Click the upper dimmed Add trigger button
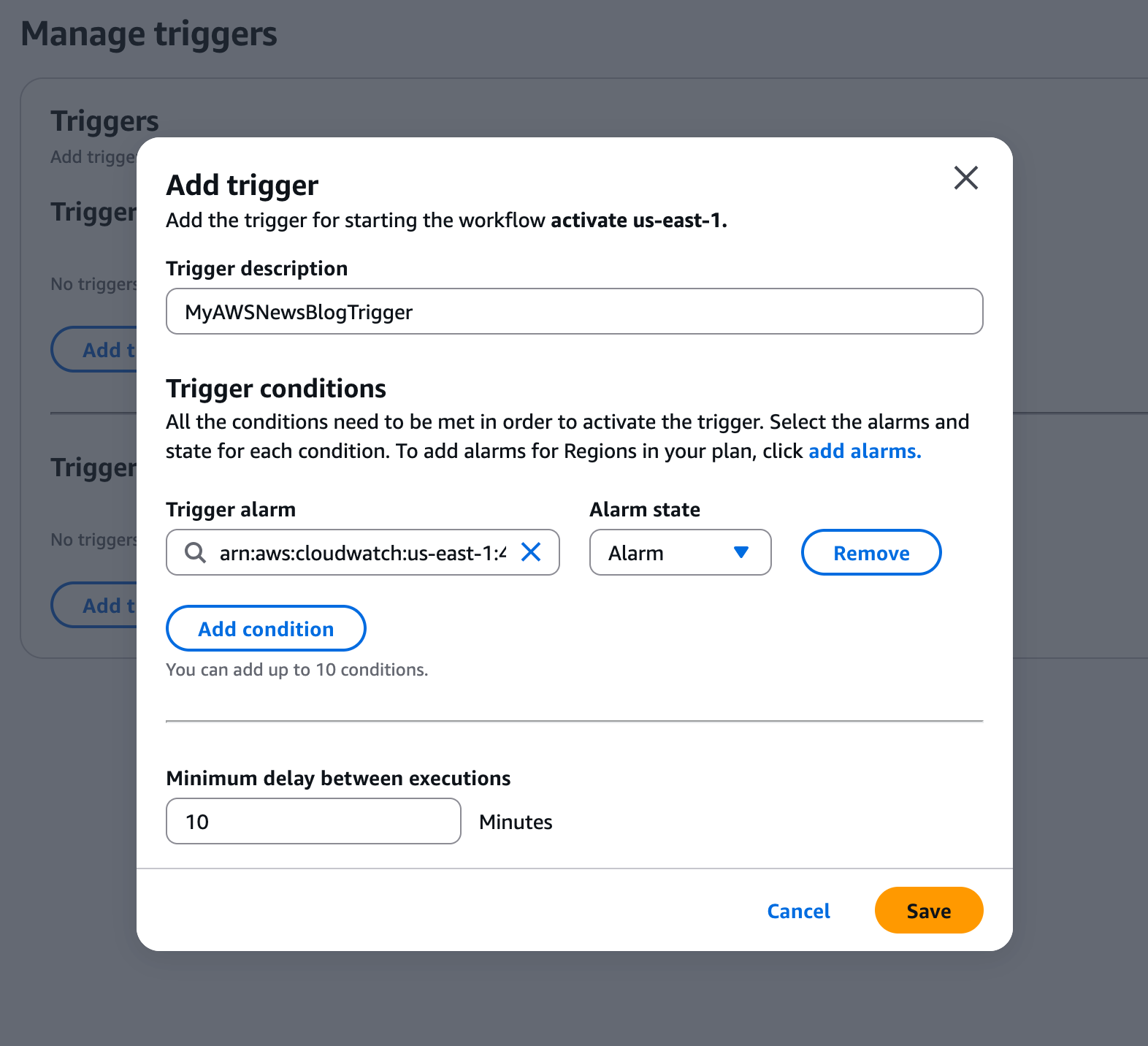1148x1046 pixels. point(94,349)
